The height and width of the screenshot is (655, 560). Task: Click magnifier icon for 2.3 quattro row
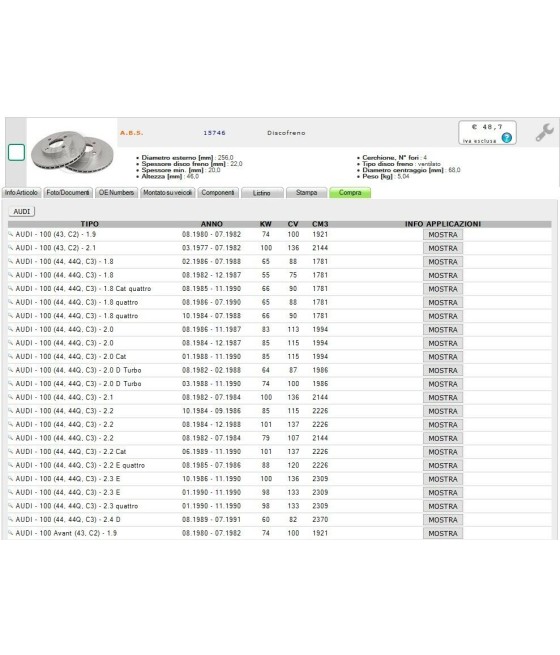click(11, 506)
